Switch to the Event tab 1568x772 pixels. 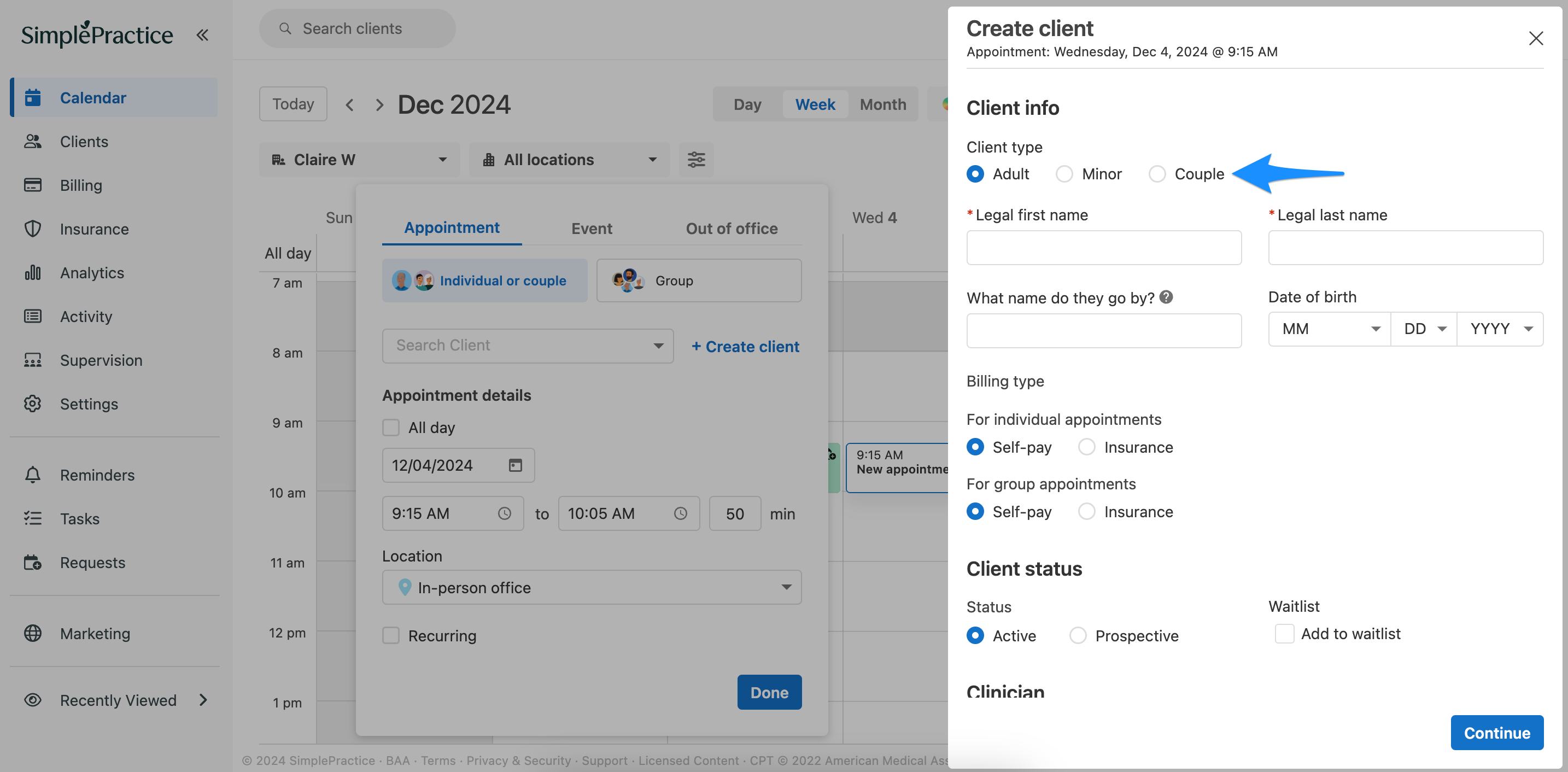click(x=592, y=229)
